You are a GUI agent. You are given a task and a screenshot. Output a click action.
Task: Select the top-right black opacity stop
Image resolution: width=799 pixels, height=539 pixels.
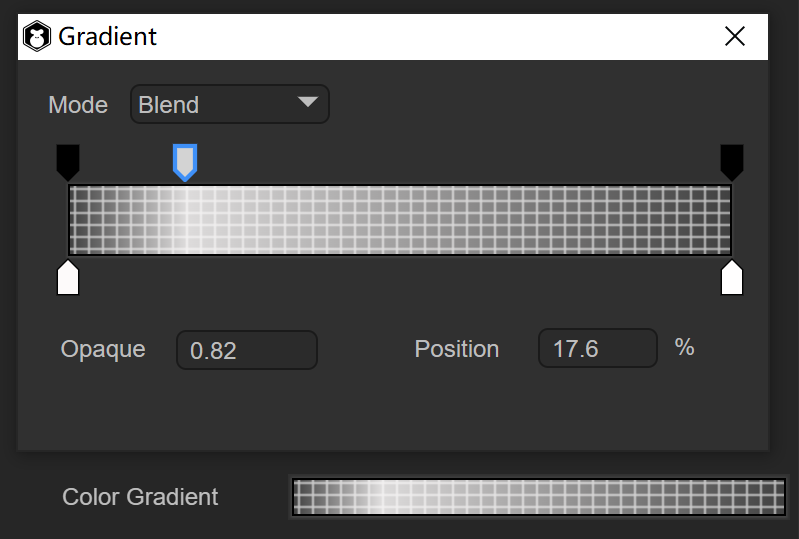pos(732,160)
